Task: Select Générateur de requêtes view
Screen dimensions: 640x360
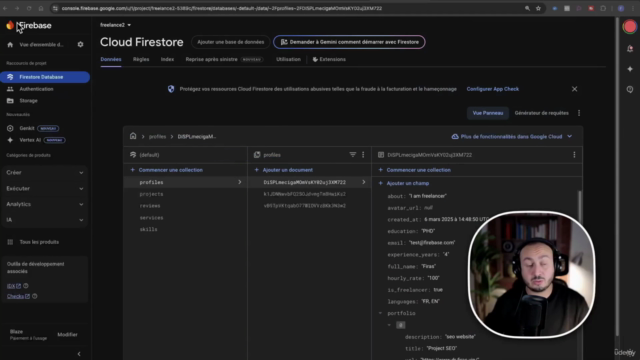Action: coord(541,113)
